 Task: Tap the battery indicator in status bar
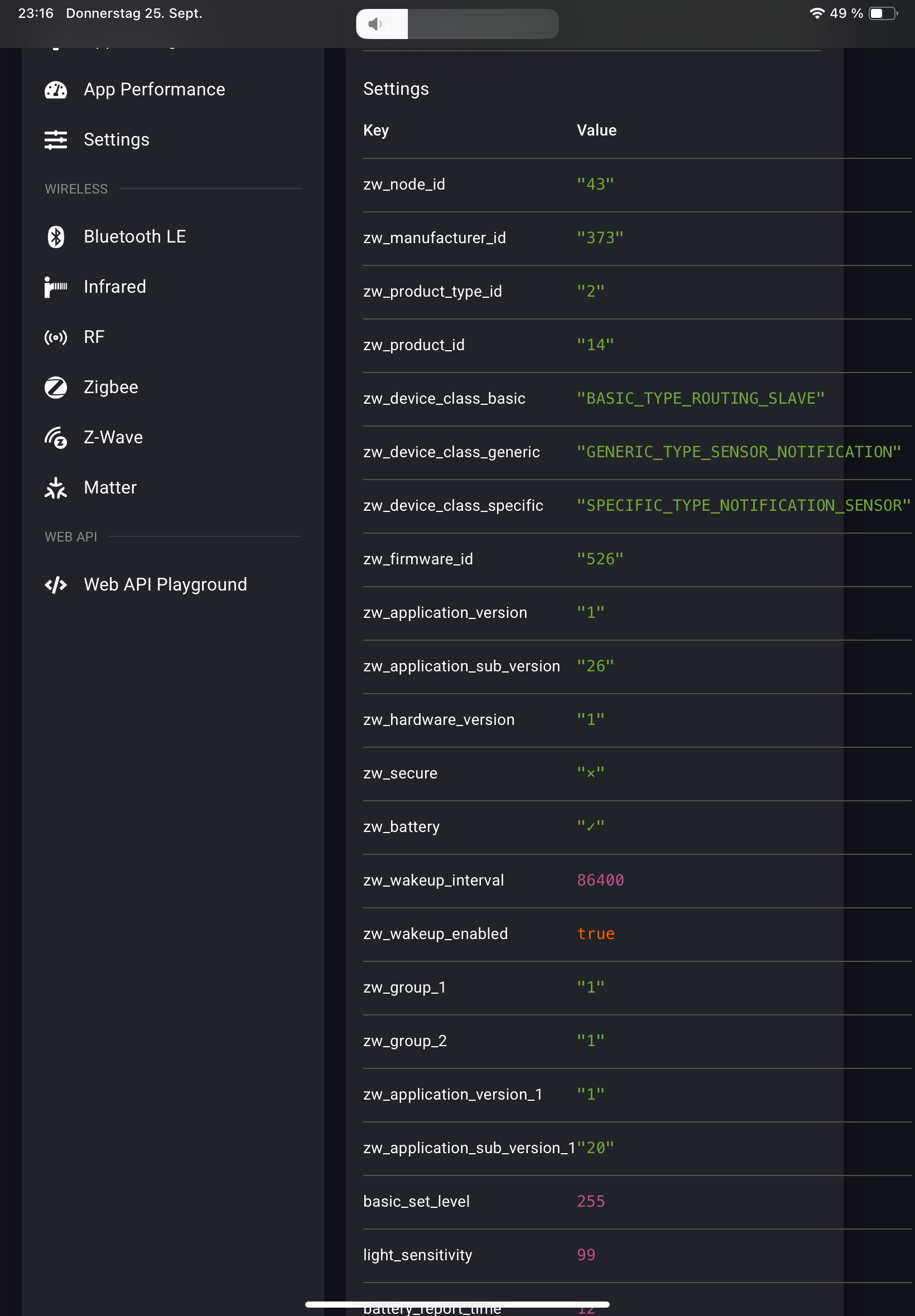[882, 14]
